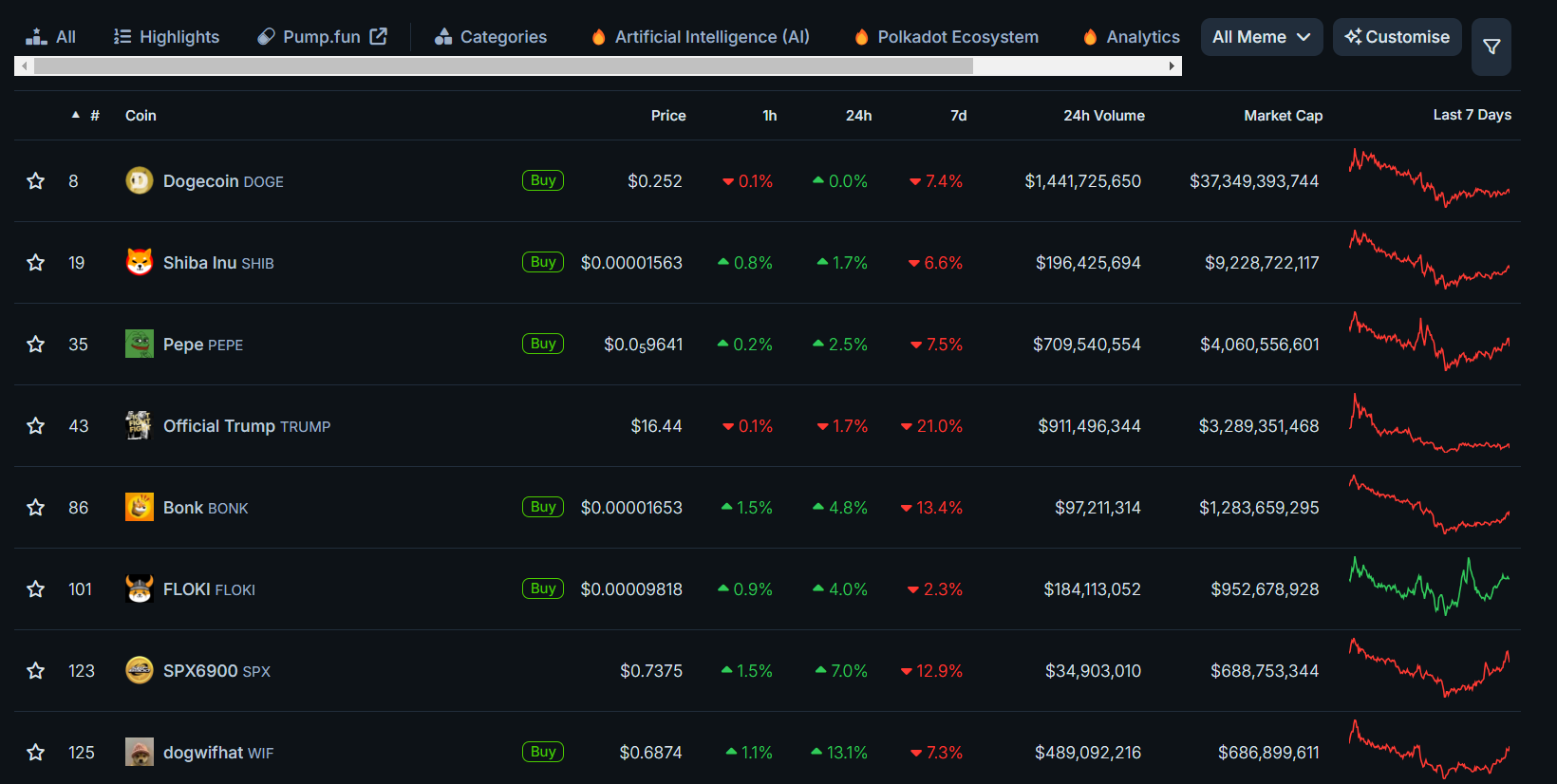This screenshot has width=1557, height=784.
Task: Click the Customise button
Action: [x=1398, y=37]
